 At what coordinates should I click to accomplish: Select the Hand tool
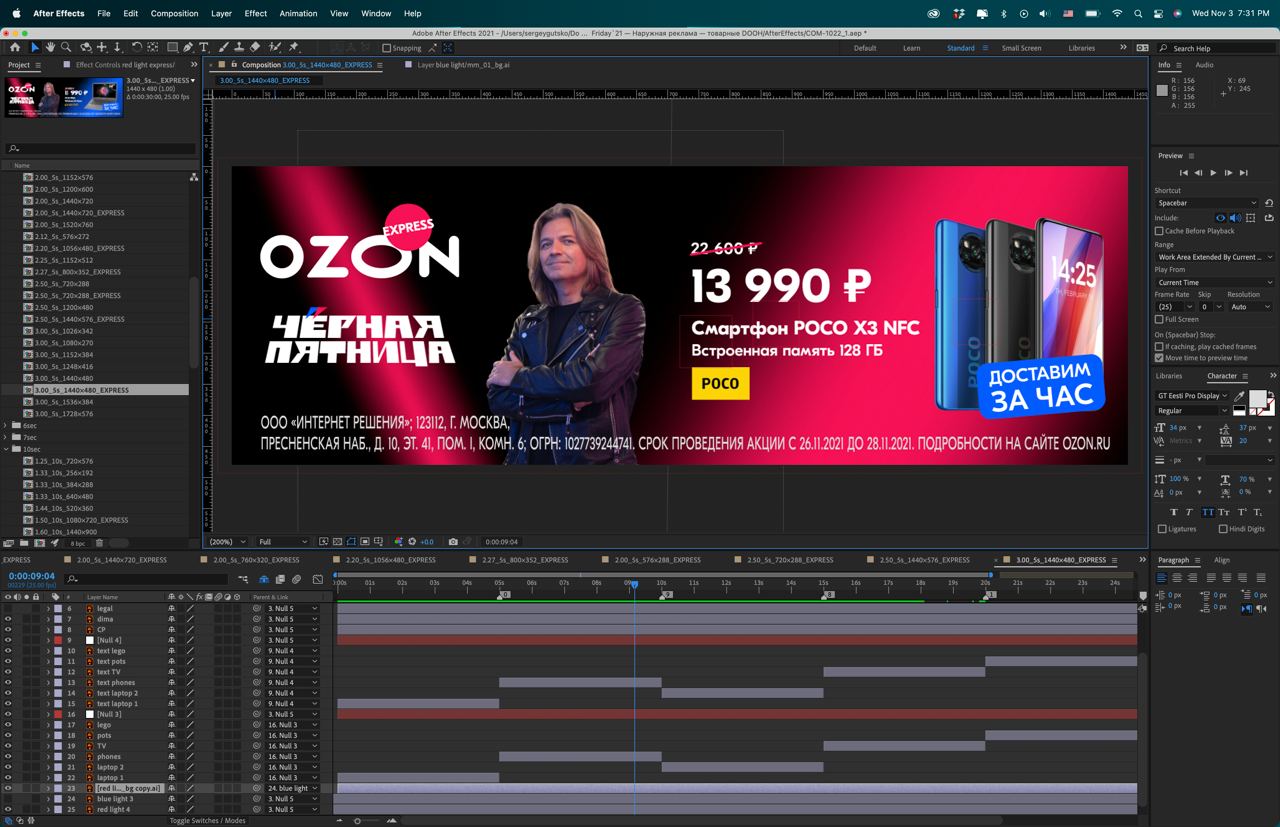50,47
